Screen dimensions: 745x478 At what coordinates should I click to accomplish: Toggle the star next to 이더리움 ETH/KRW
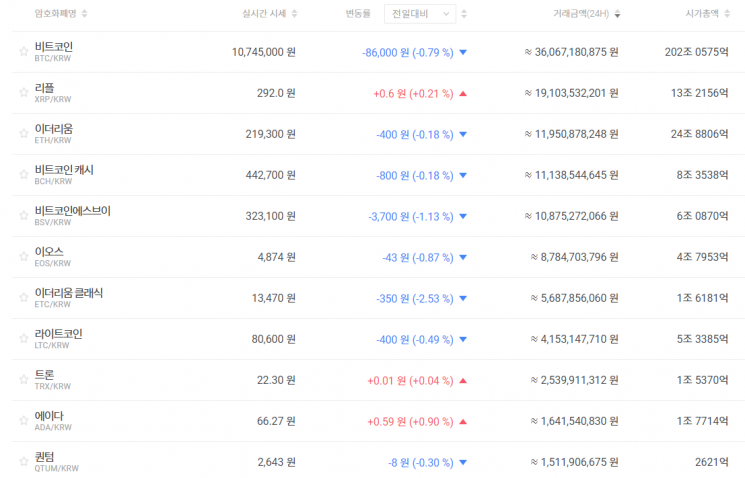(24, 134)
